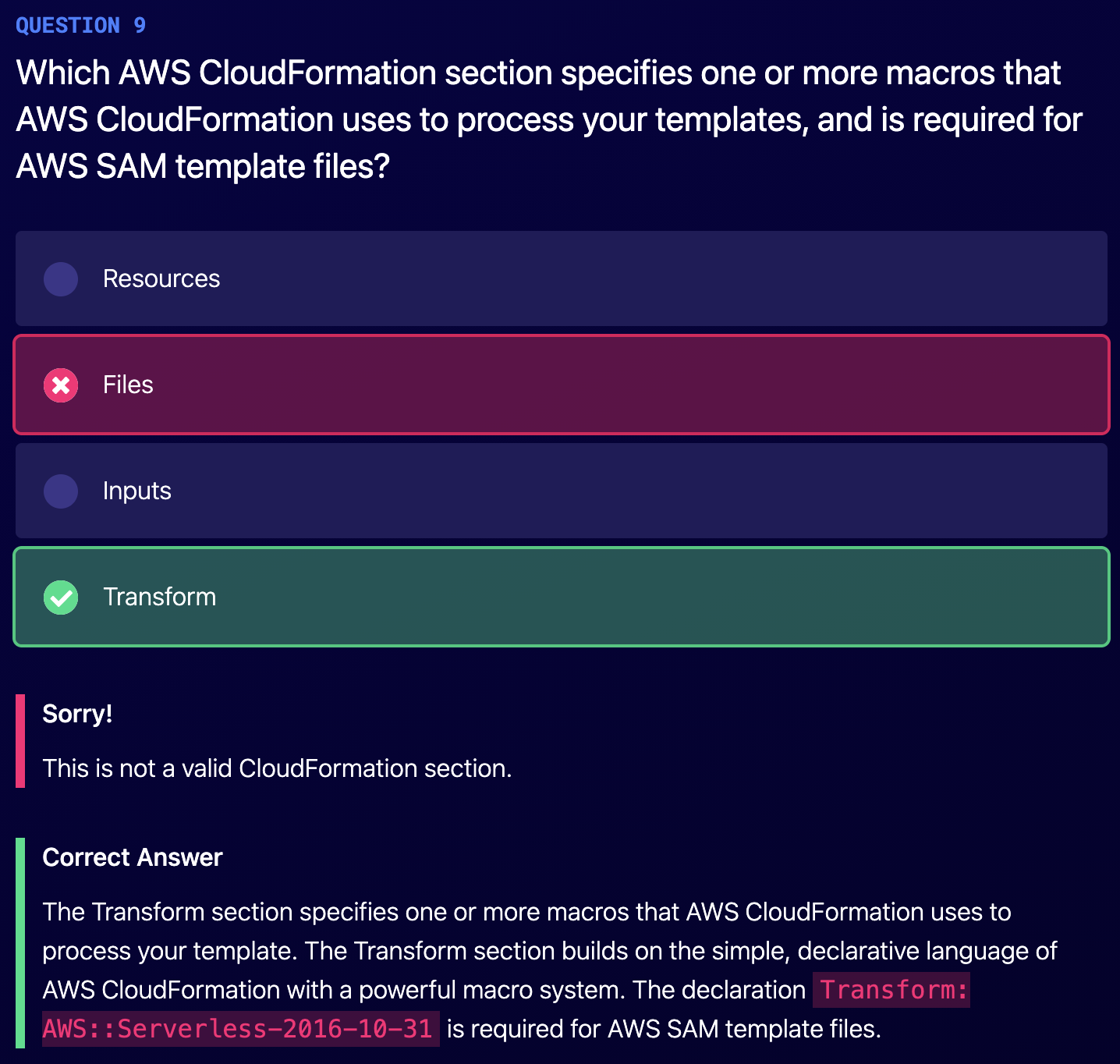Click the explanation paragraph about the Transform section
The width and height of the screenshot is (1120, 1064).
coord(550,970)
